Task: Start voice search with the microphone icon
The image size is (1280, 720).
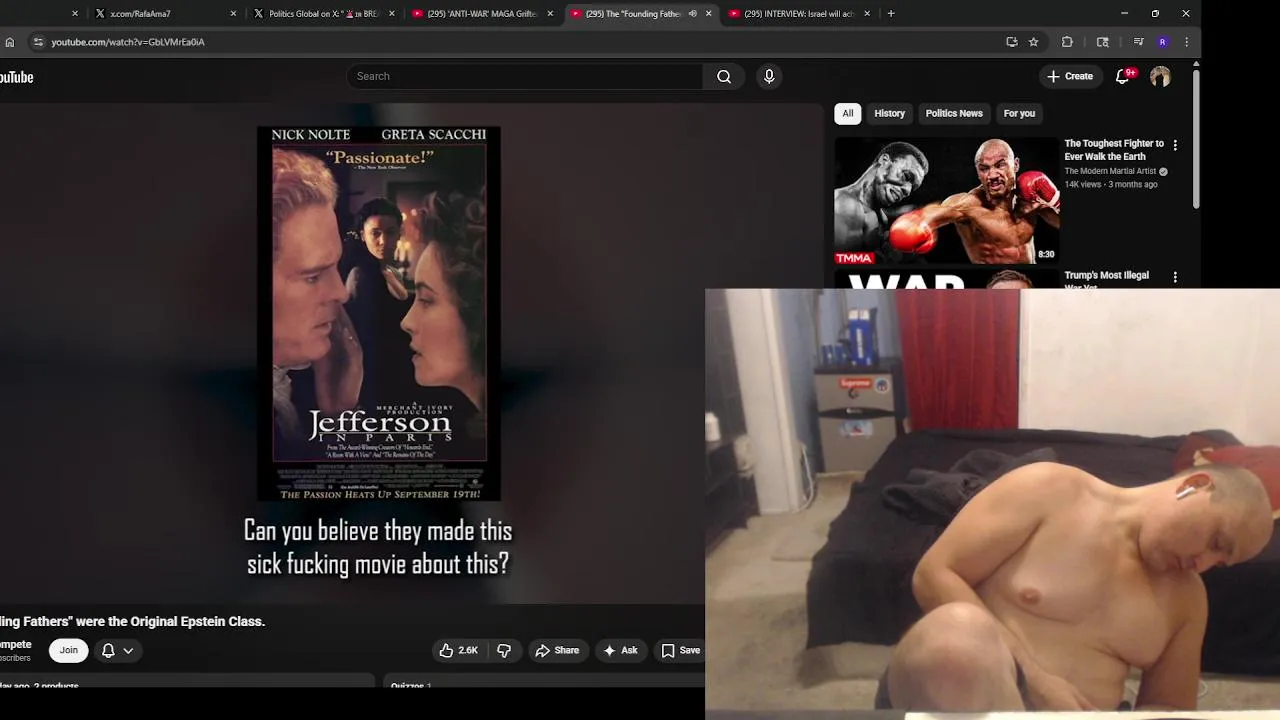Action: [x=769, y=76]
